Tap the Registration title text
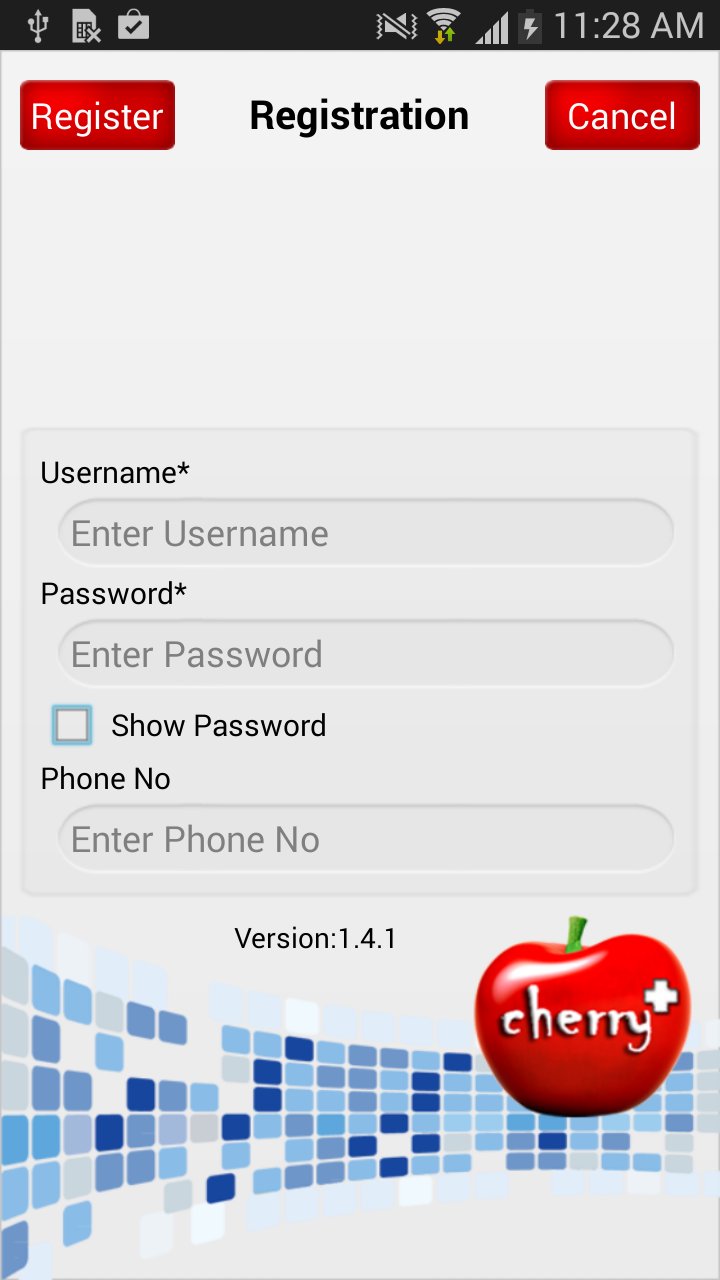Viewport: 720px width, 1280px height. tap(359, 116)
